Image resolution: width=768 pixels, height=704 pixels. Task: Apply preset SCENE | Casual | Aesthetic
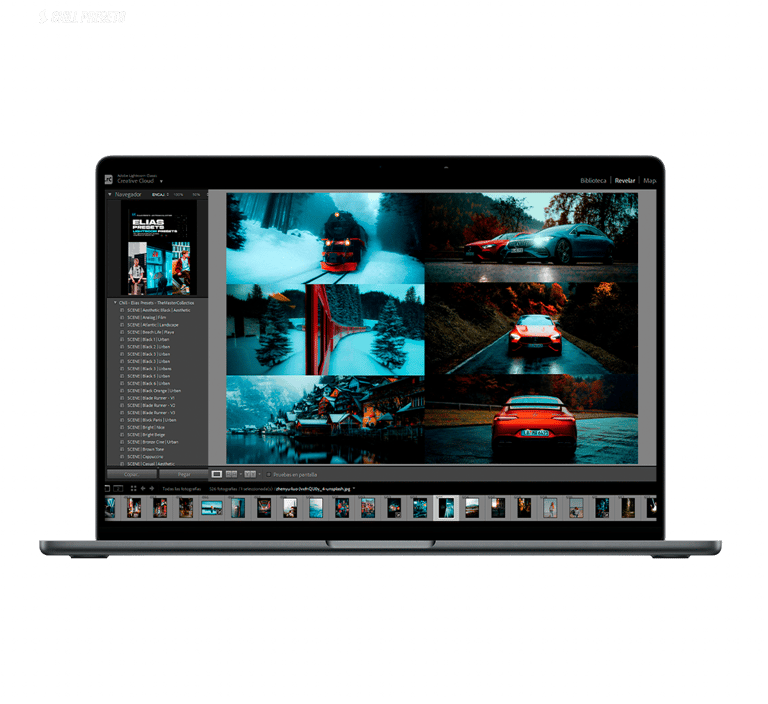click(150, 464)
